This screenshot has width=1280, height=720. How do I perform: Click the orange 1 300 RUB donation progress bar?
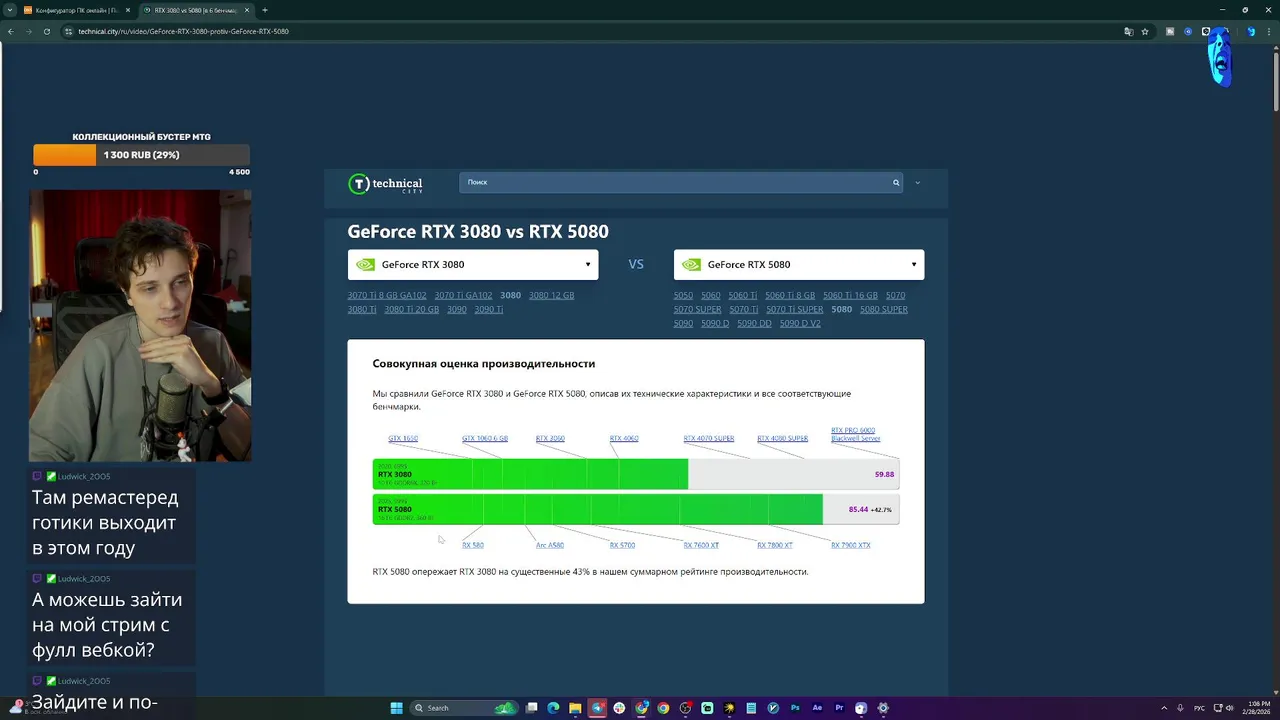click(141, 155)
